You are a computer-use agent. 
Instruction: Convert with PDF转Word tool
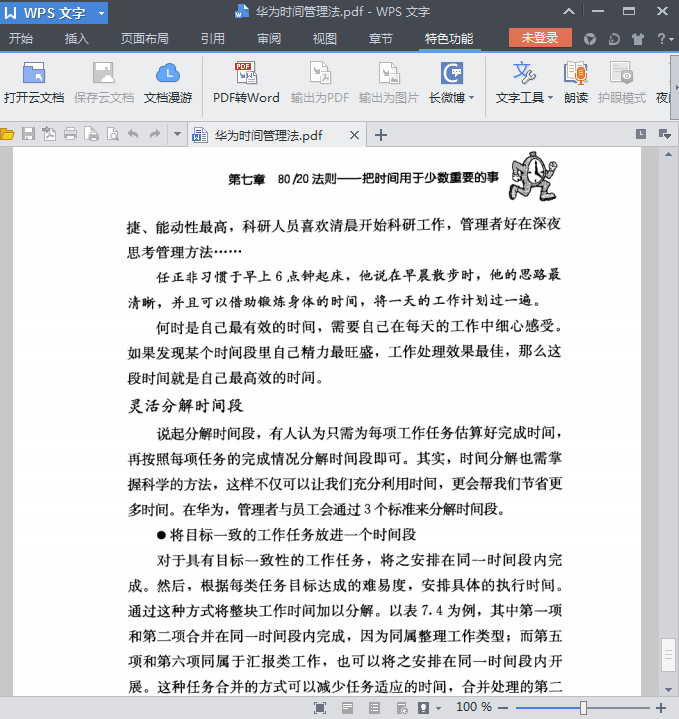(246, 83)
